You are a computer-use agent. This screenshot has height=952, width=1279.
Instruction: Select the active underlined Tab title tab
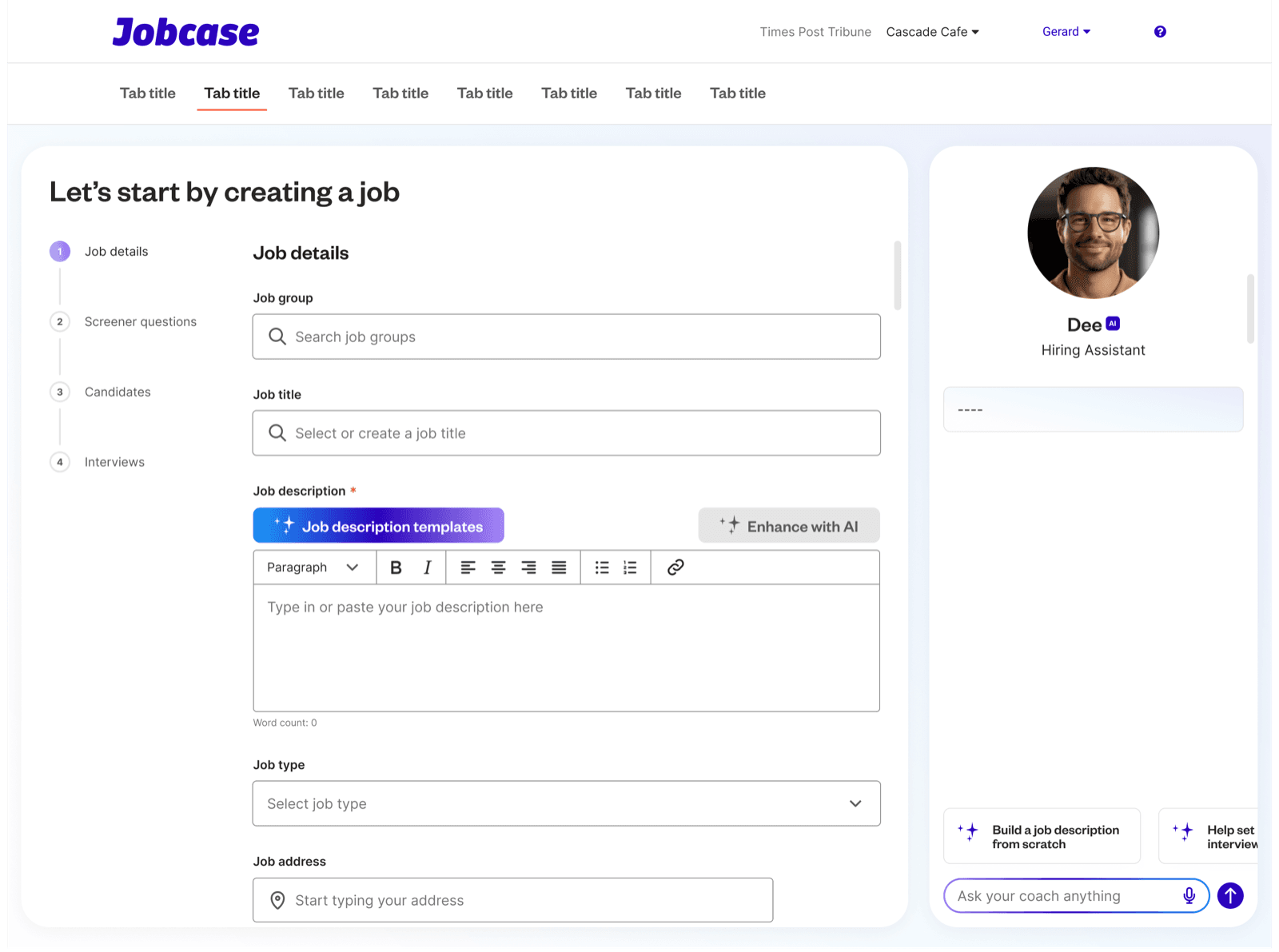[232, 94]
